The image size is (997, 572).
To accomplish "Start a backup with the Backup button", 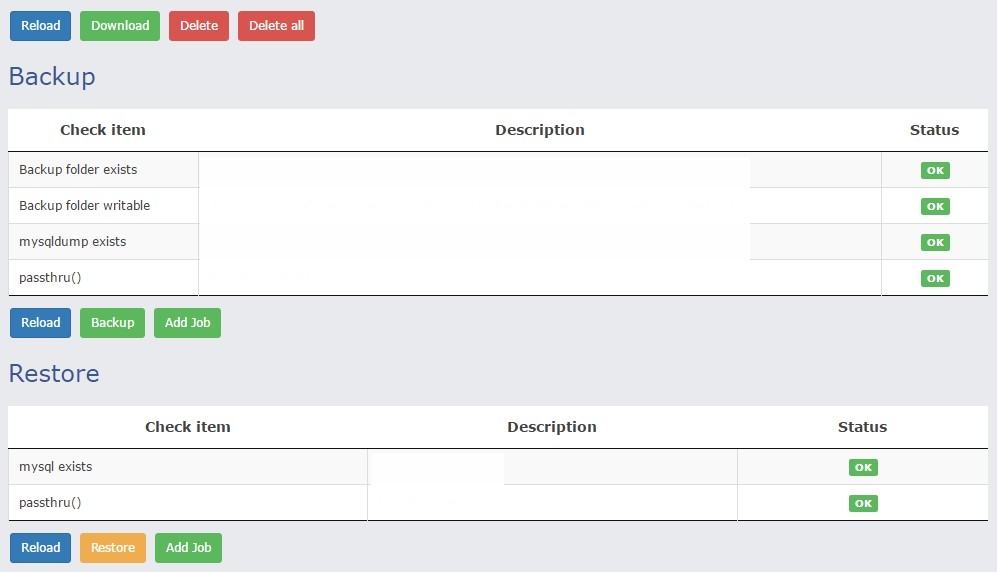I will (112, 323).
